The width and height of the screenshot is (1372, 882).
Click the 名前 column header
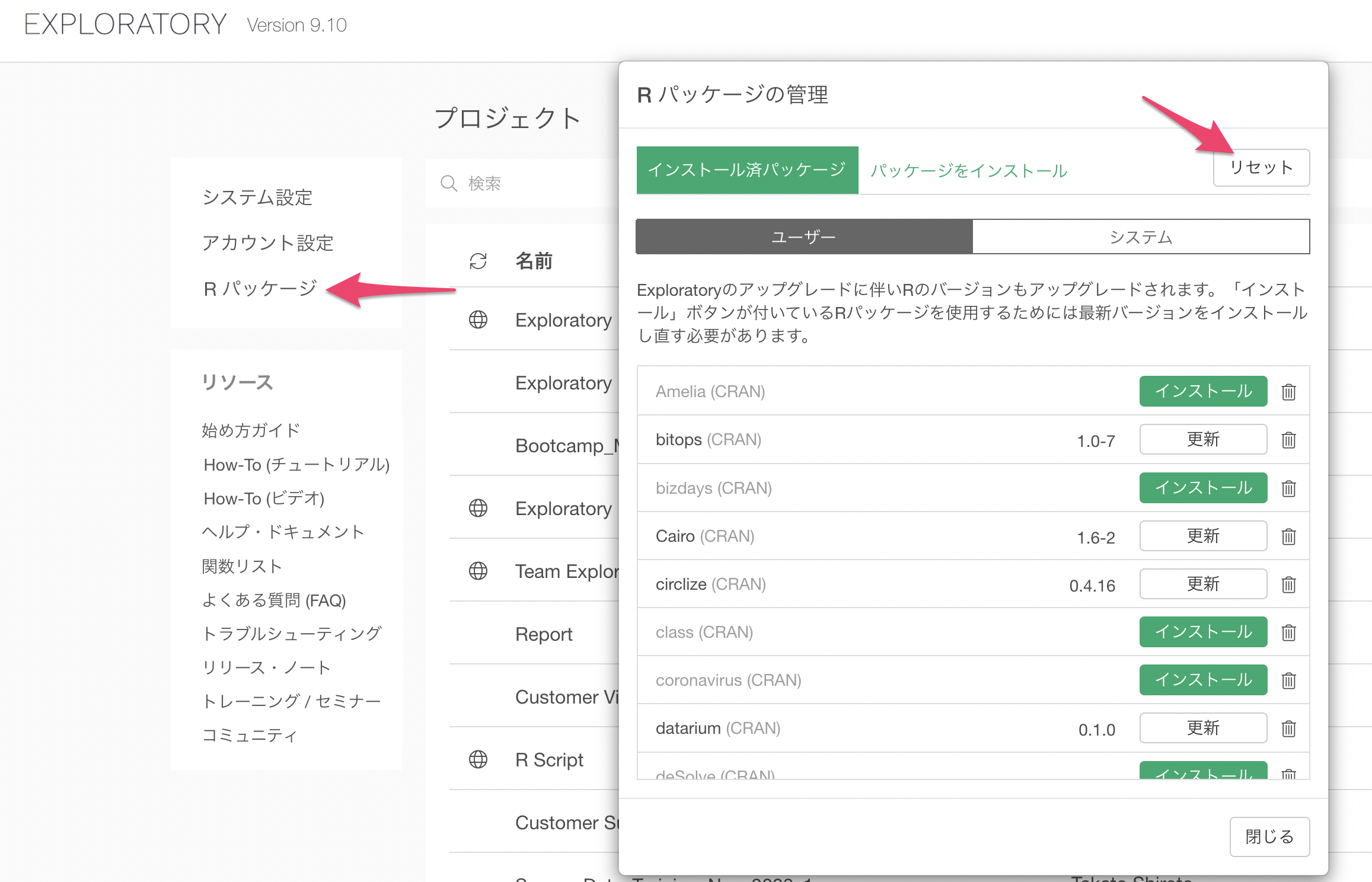pyautogui.click(x=534, y=261)
